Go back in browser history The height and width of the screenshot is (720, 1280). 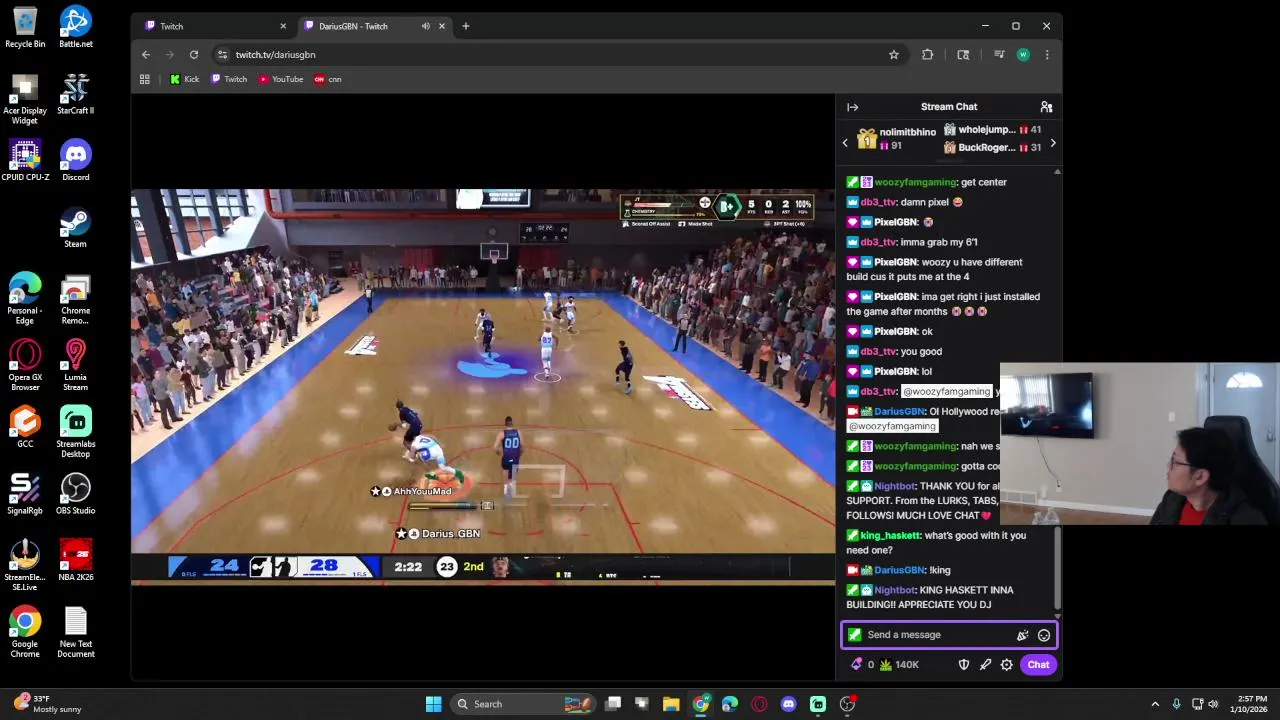coord(146,54)
